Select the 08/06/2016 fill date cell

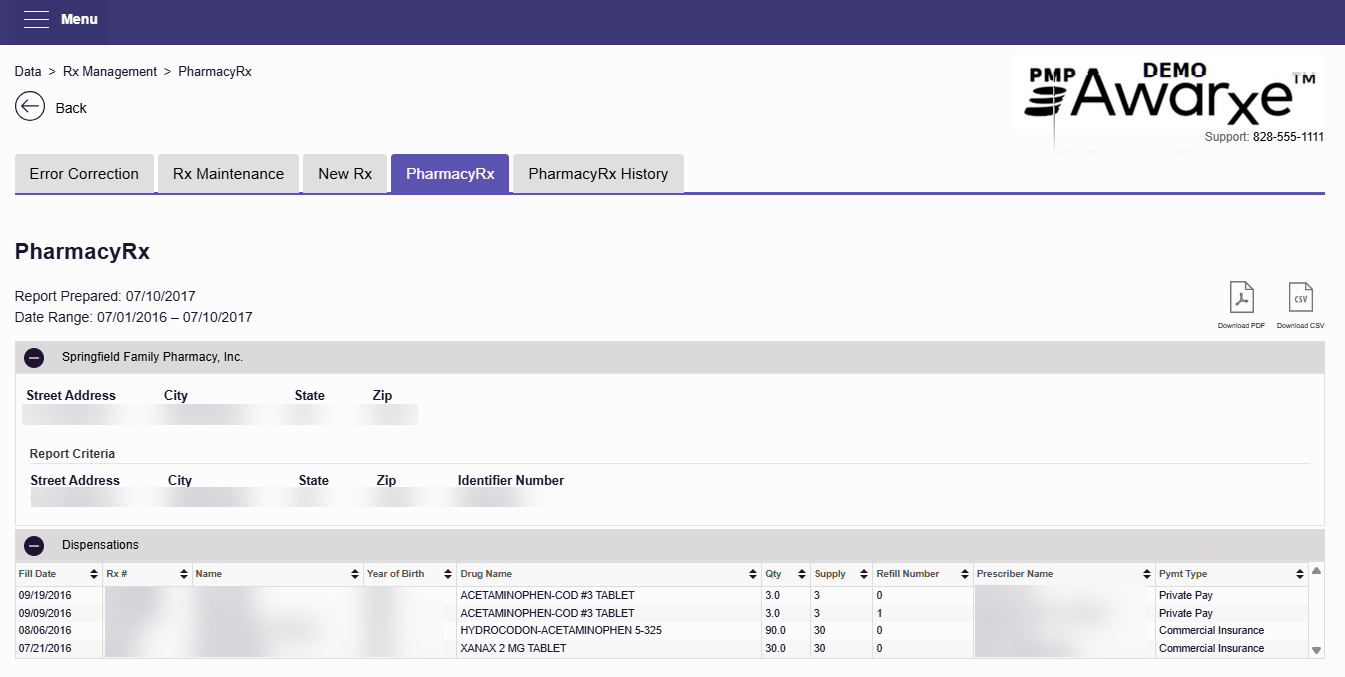(45, 630)
